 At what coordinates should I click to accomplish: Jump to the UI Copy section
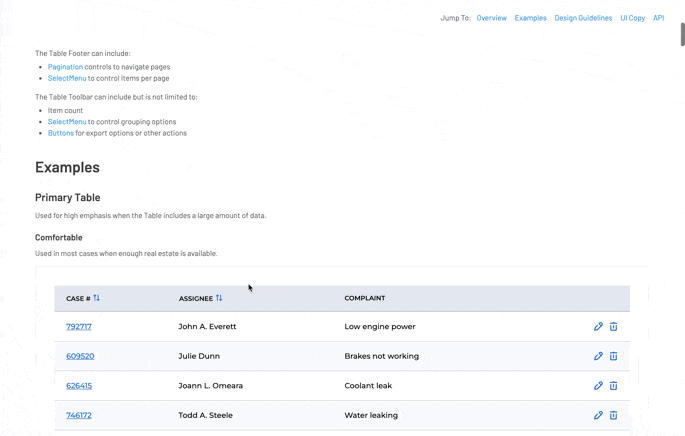[633, 18]
